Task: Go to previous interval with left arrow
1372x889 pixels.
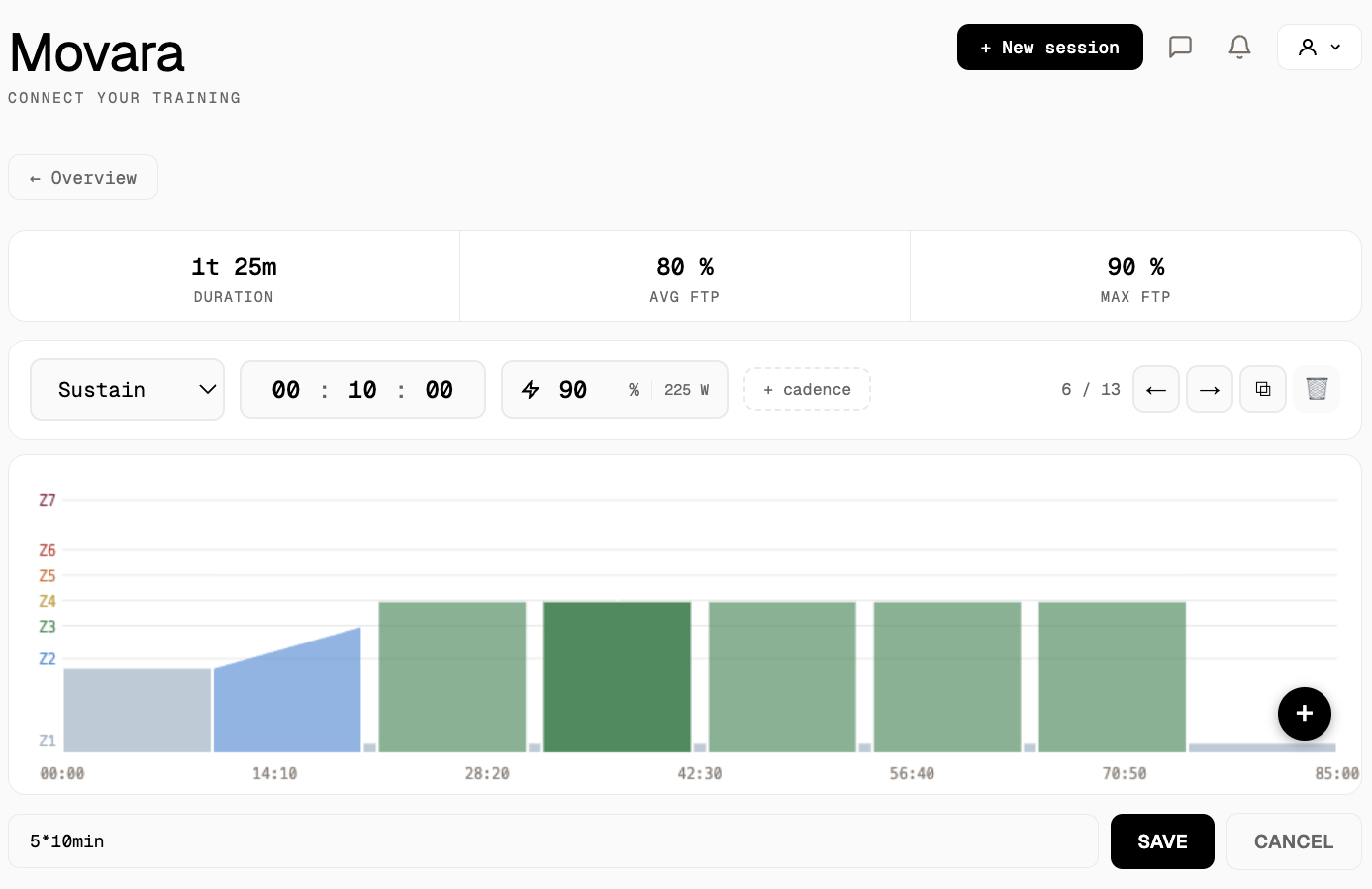Action: click(1155, 390)
